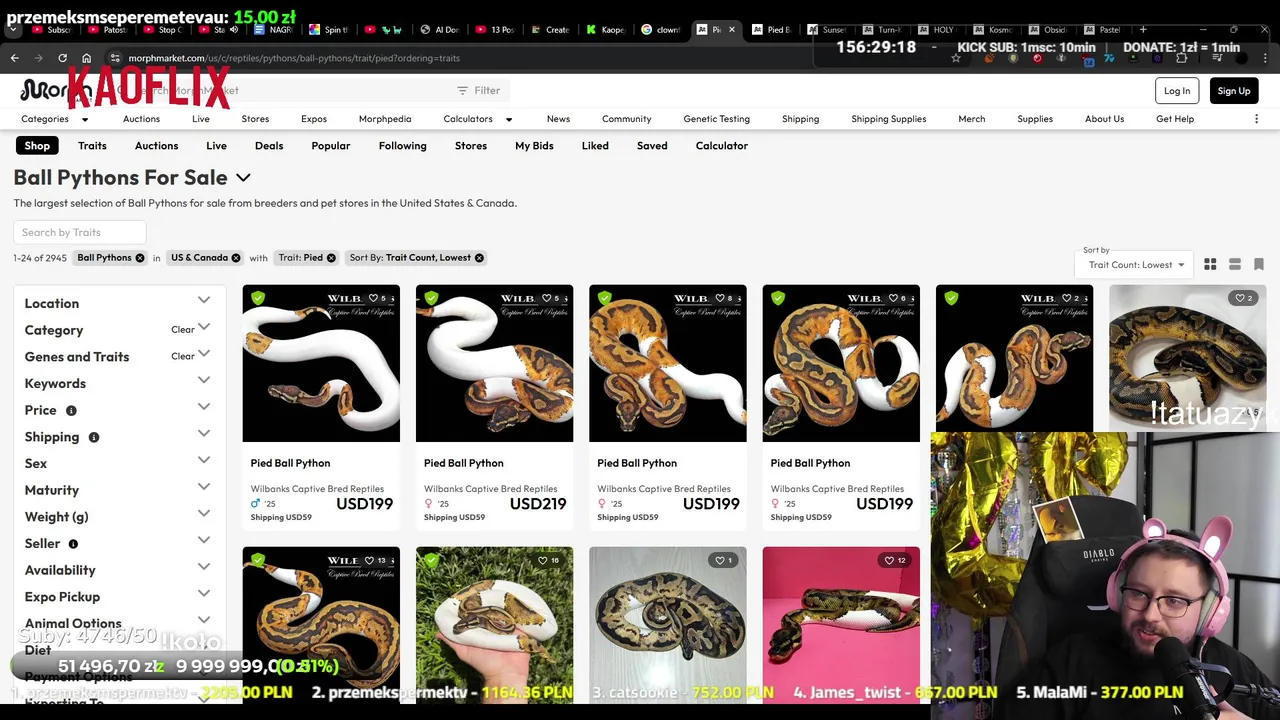Click the browser address bar URL
The height and width of the screenshot is (720, 1280).
tap(294, 58)
